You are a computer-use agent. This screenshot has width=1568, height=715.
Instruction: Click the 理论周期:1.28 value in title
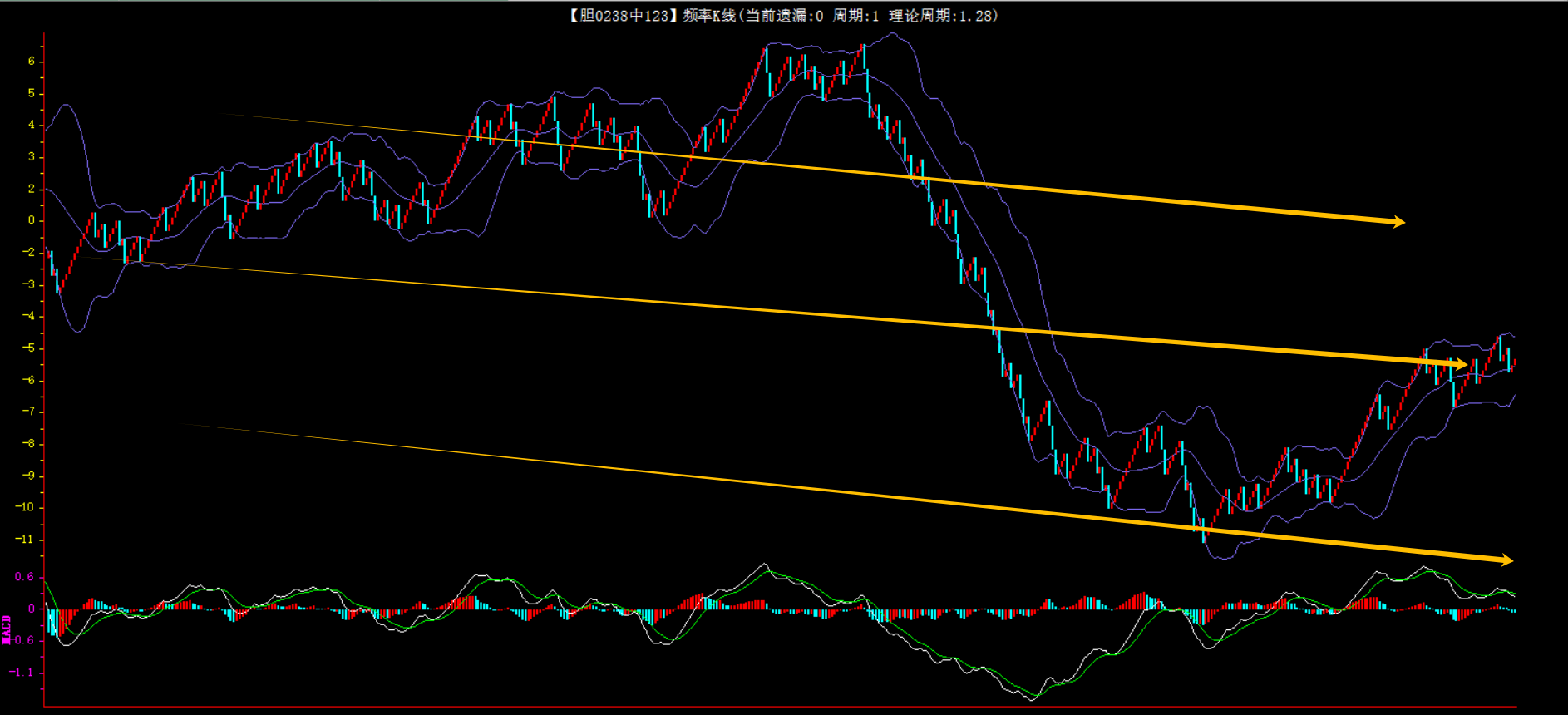(939, 16)
